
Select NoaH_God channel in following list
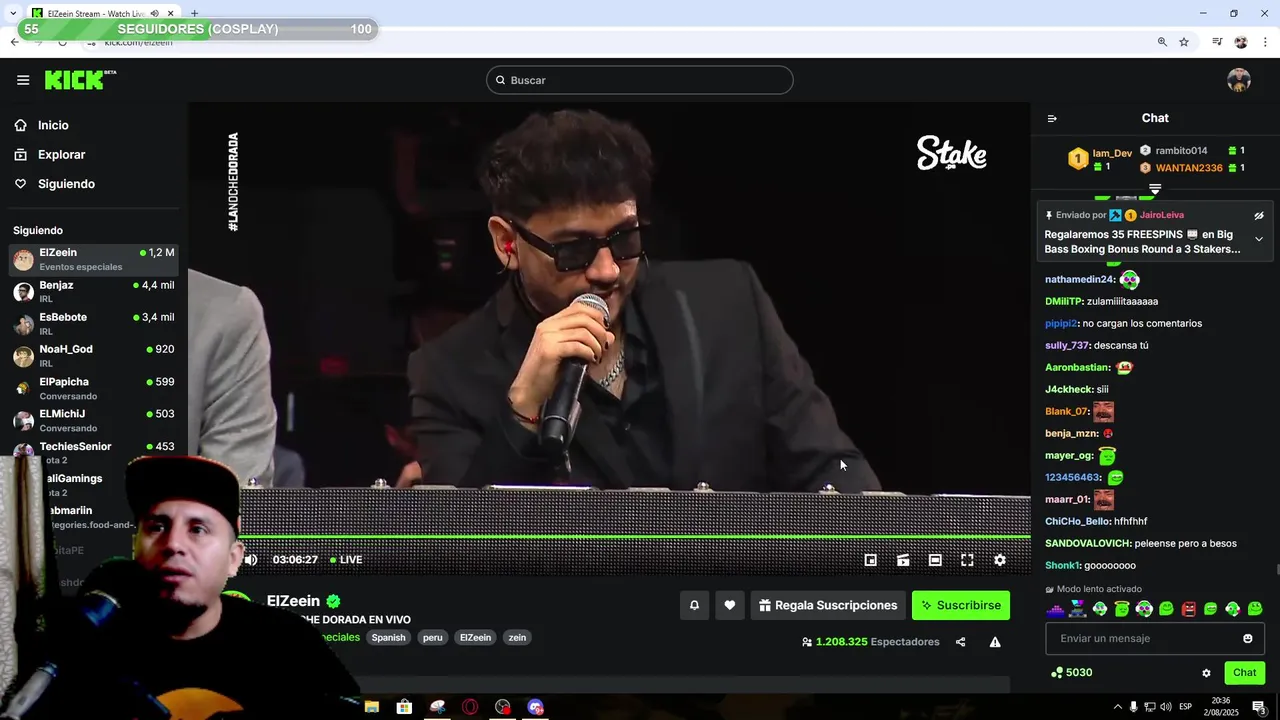click(x=93, y=355)
